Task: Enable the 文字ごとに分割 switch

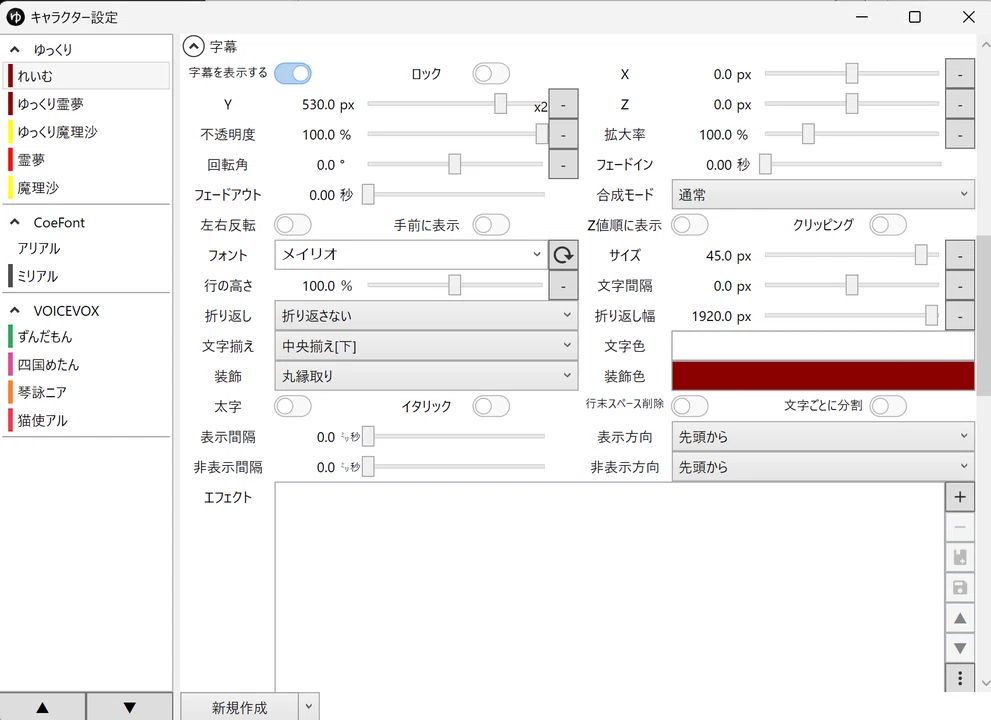Action: point(888,406)
